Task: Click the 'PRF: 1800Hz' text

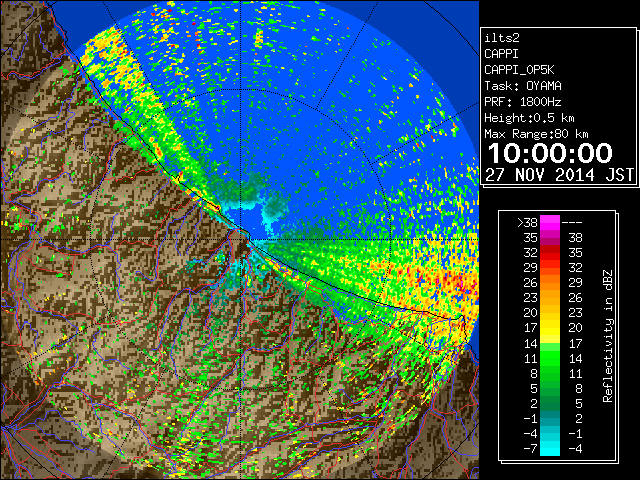Action: point(523,102)
